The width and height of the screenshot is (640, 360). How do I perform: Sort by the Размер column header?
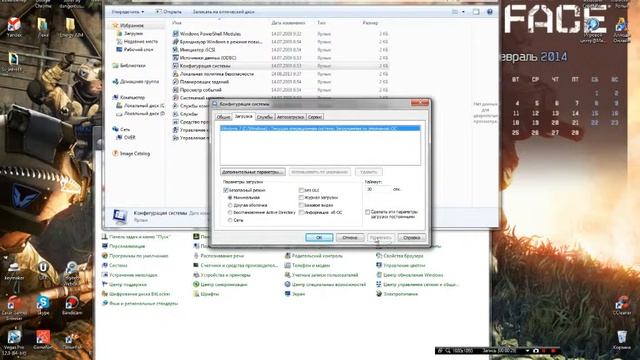tap(370, 23)
